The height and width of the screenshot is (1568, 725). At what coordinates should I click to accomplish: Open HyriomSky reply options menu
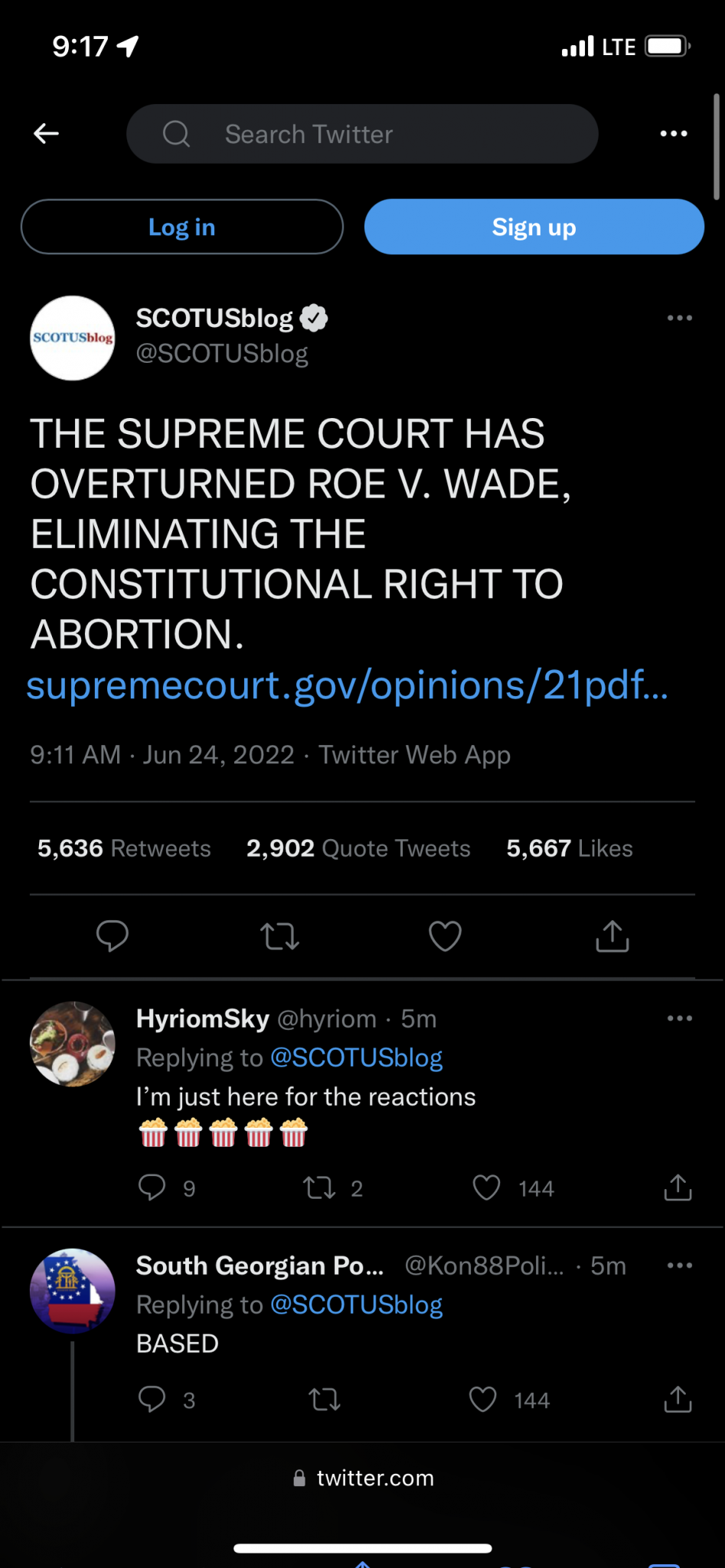pyautogui.click(x=679, y=1018)
